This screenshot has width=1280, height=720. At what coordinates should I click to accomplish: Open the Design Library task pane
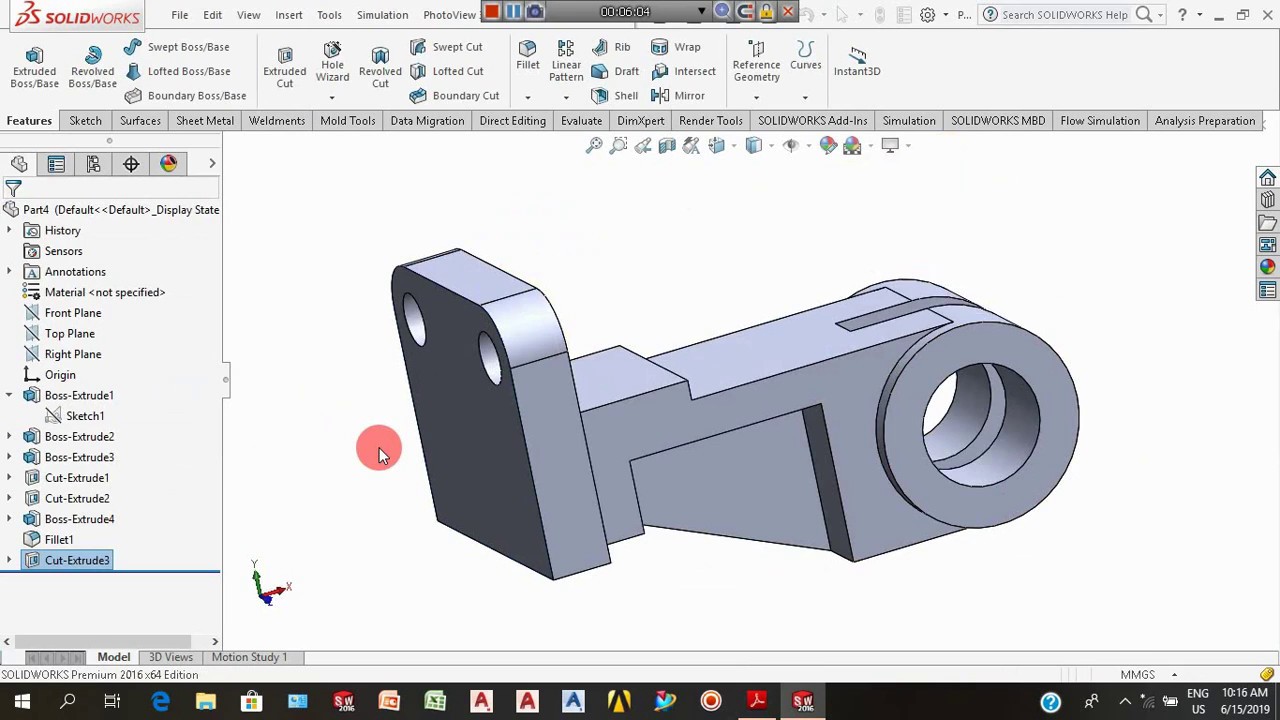click(x=1268, y=200)
